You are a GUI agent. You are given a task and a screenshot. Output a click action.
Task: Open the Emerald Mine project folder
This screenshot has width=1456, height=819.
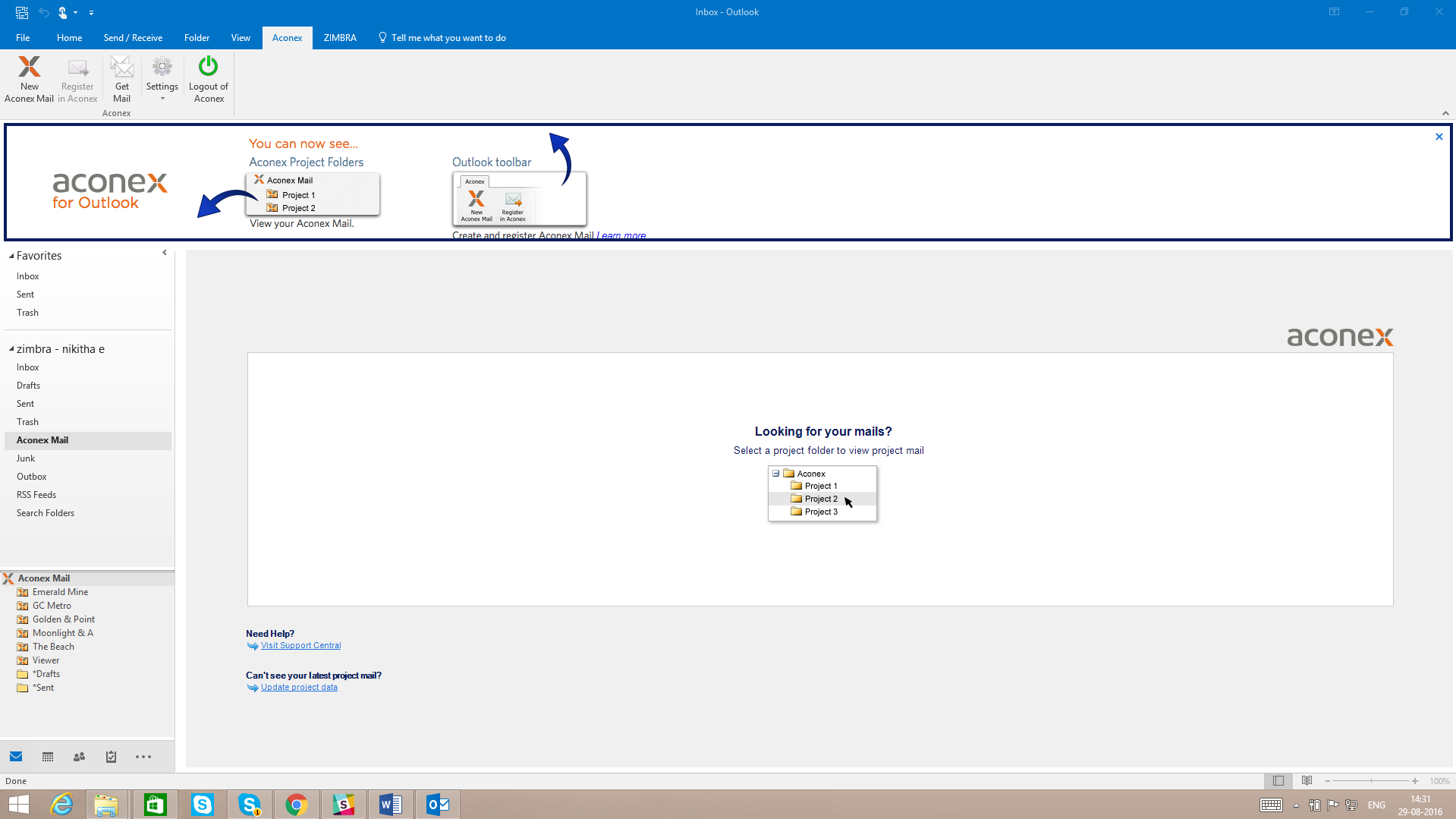click(x=60, y=592)
